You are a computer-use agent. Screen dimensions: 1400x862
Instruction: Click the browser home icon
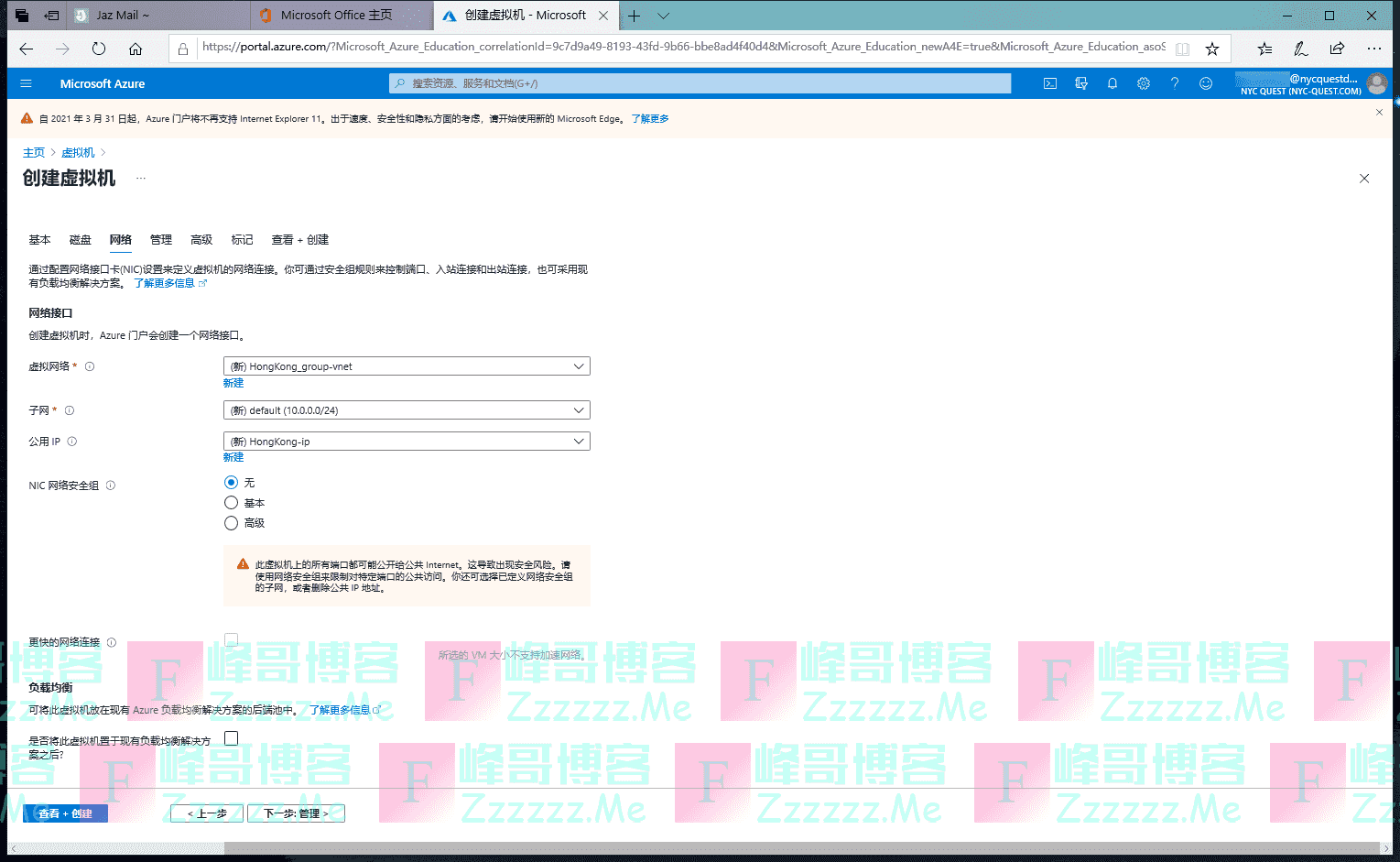[x=136, y=49]
